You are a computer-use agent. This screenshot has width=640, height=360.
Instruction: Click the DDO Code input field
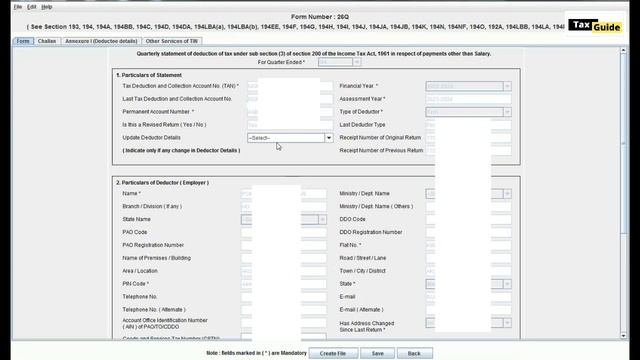(468, 220)
